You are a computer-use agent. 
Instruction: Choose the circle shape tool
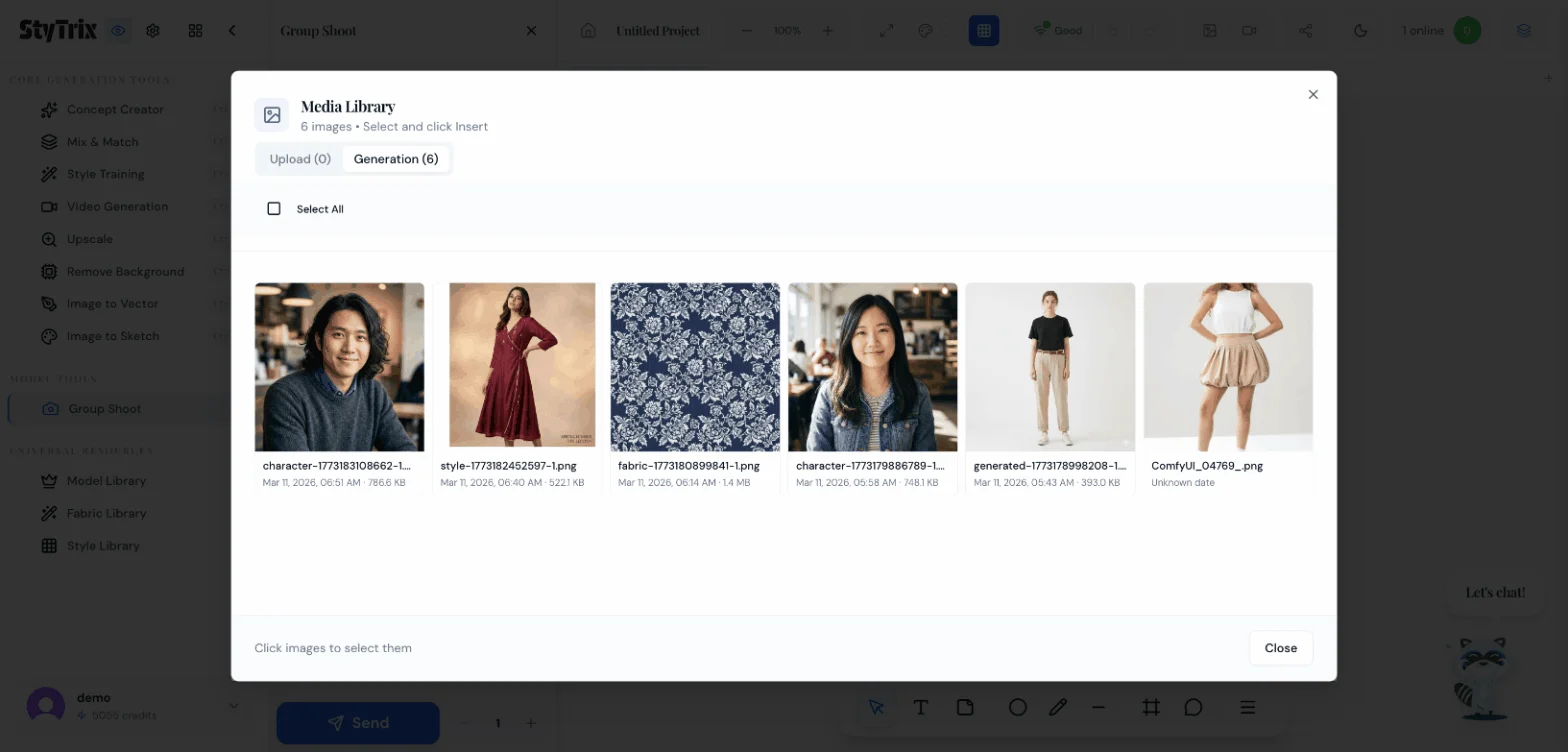[x=1017, y=707]
